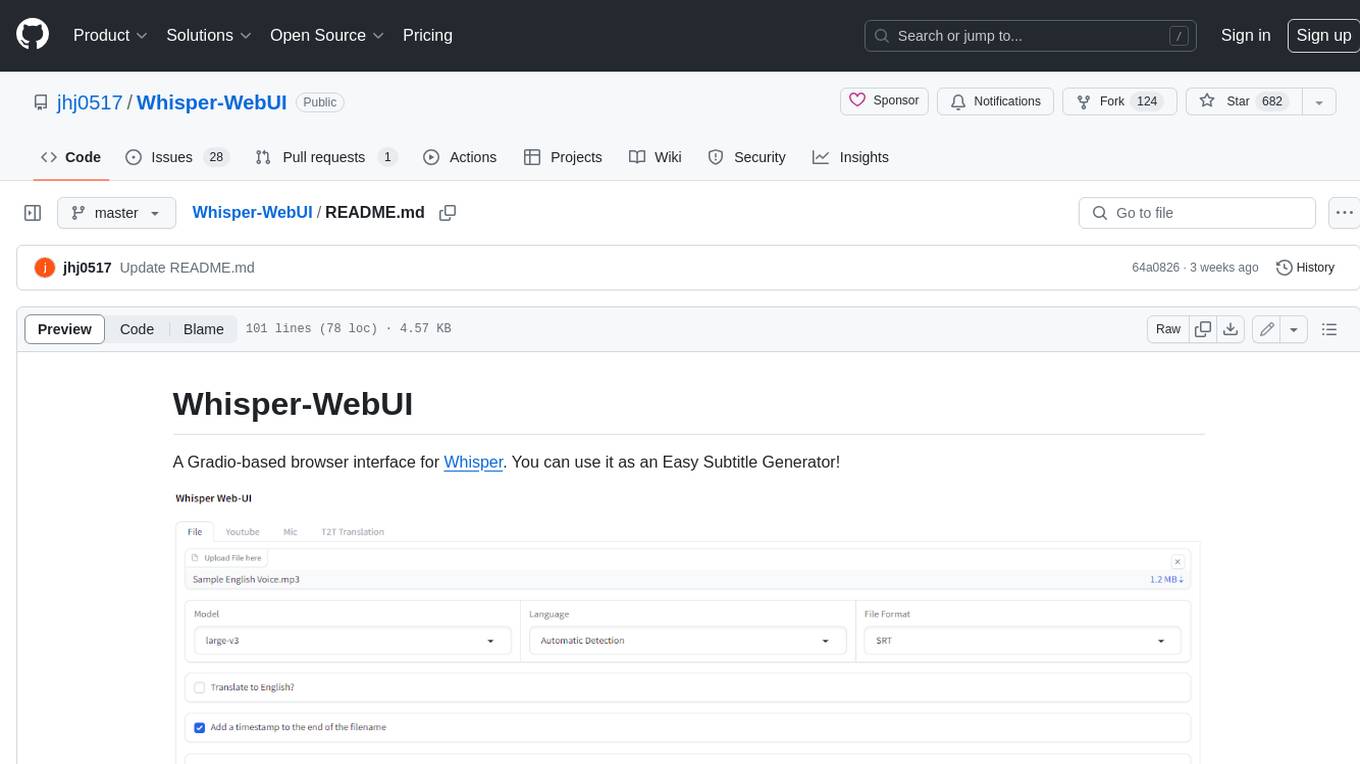Edit the file with the pencil icon

point(1267,329)
